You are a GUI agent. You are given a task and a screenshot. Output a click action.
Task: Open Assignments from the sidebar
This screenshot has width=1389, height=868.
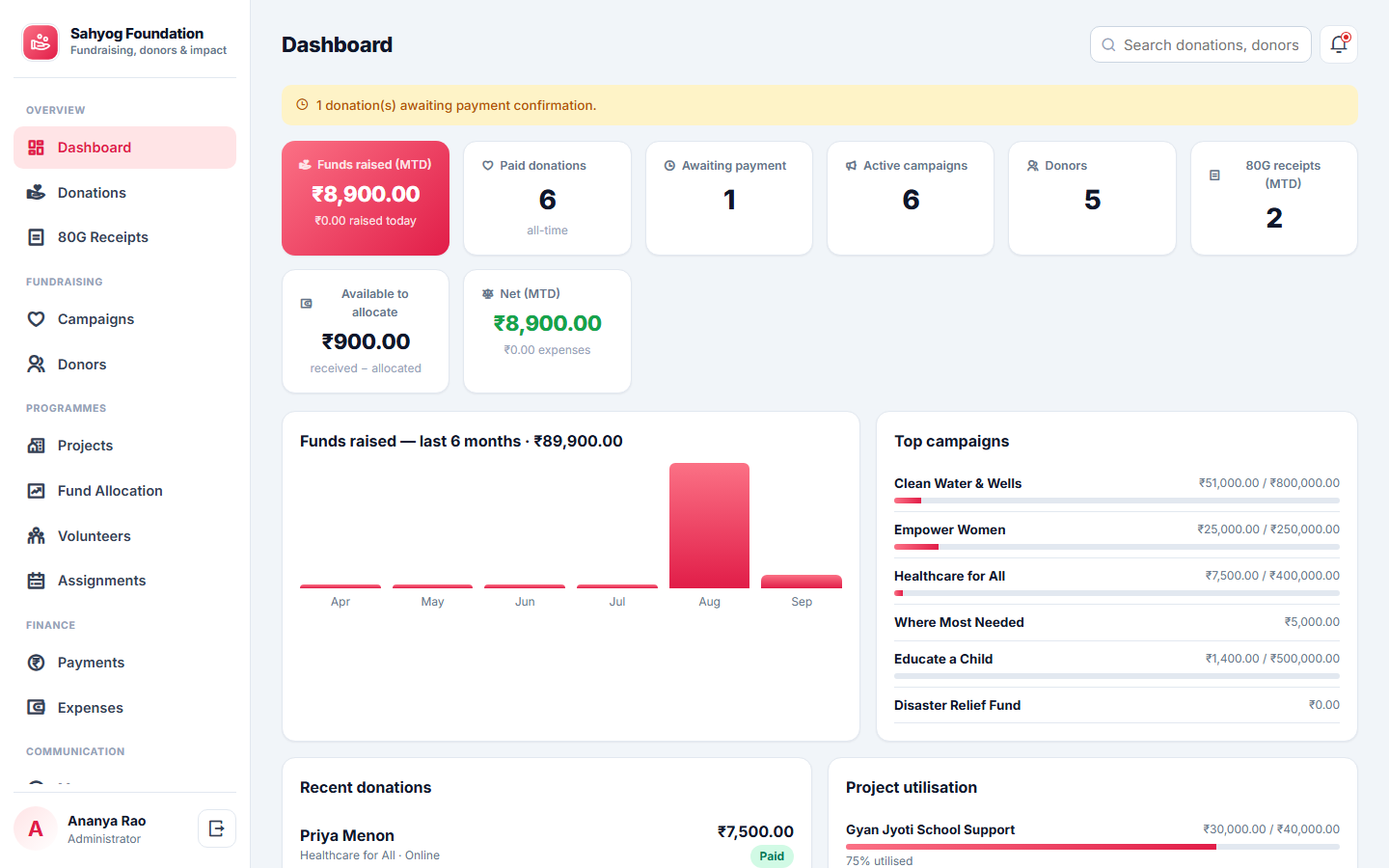(124, 581)
